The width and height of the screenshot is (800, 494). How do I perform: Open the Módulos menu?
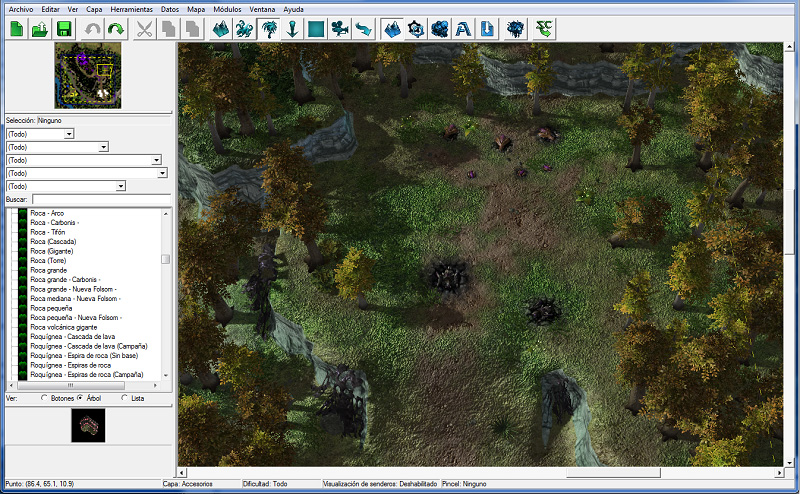pos(228,9)
